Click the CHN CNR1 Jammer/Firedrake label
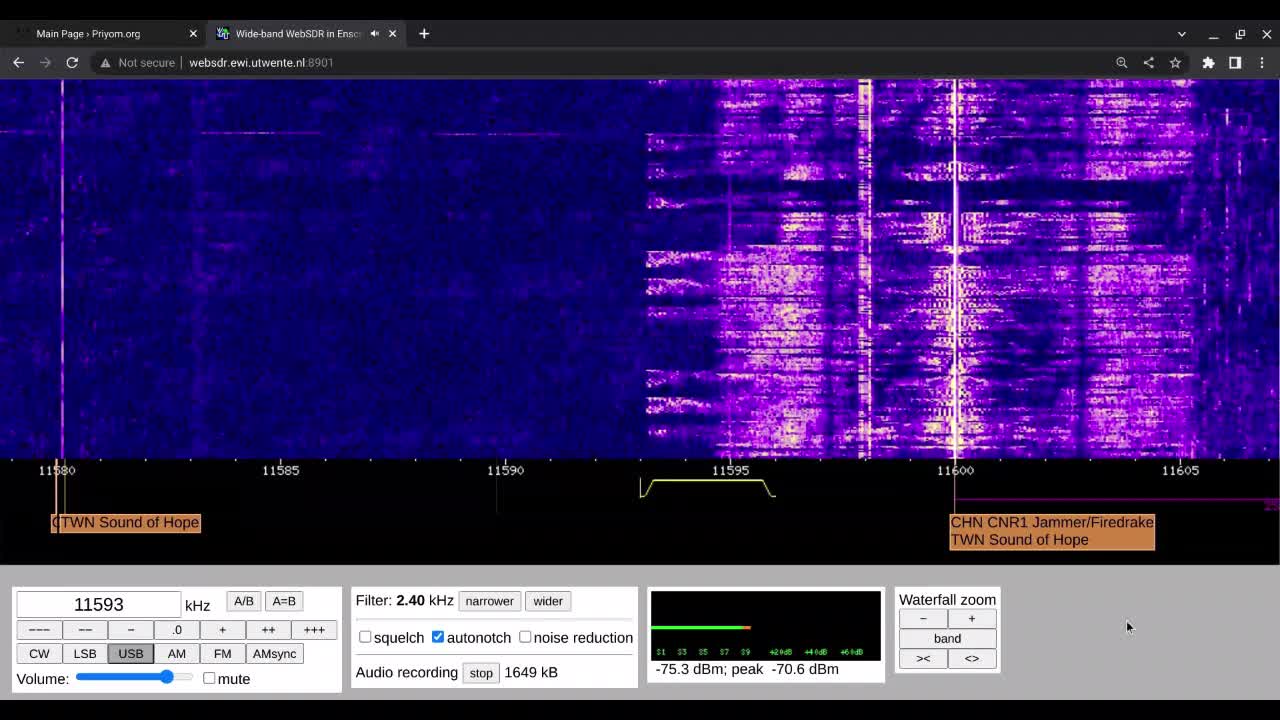 point(1052,522)
